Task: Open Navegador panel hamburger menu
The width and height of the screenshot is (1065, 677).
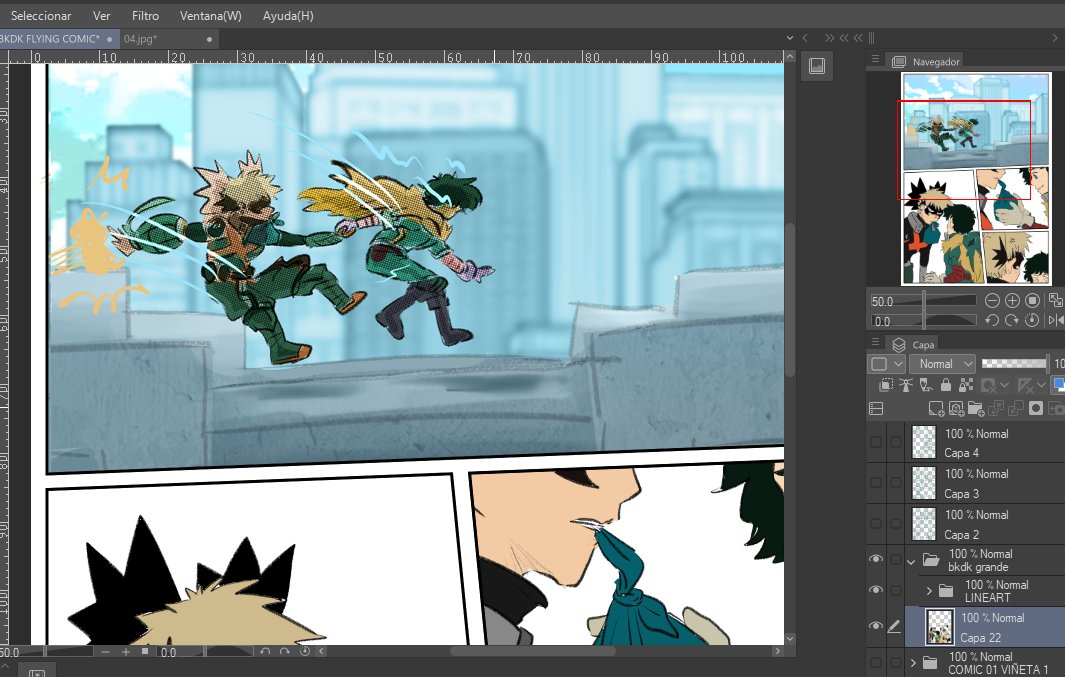Action: point(875,60)
